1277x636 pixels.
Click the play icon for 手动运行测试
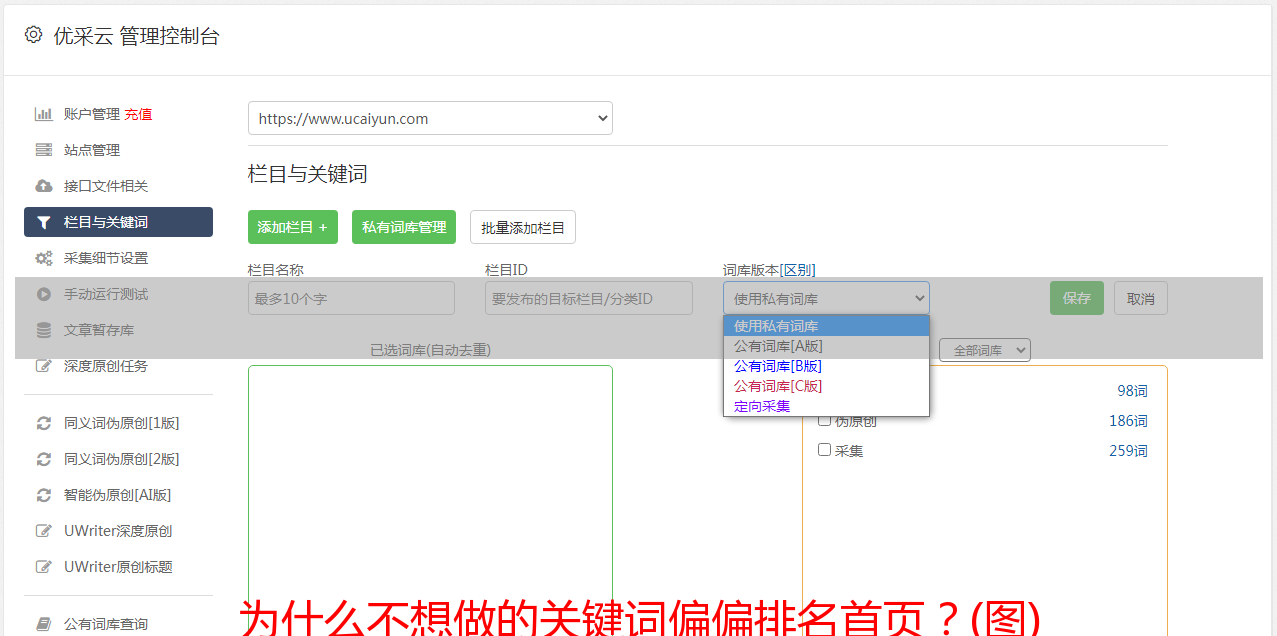pos(44,294)
